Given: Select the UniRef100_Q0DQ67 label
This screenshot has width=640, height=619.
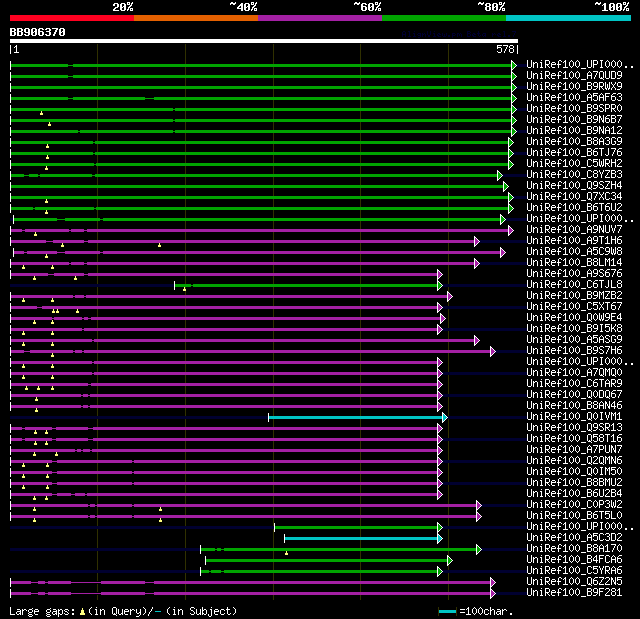Looking at the screenshot, I should [x=574, y=395].
